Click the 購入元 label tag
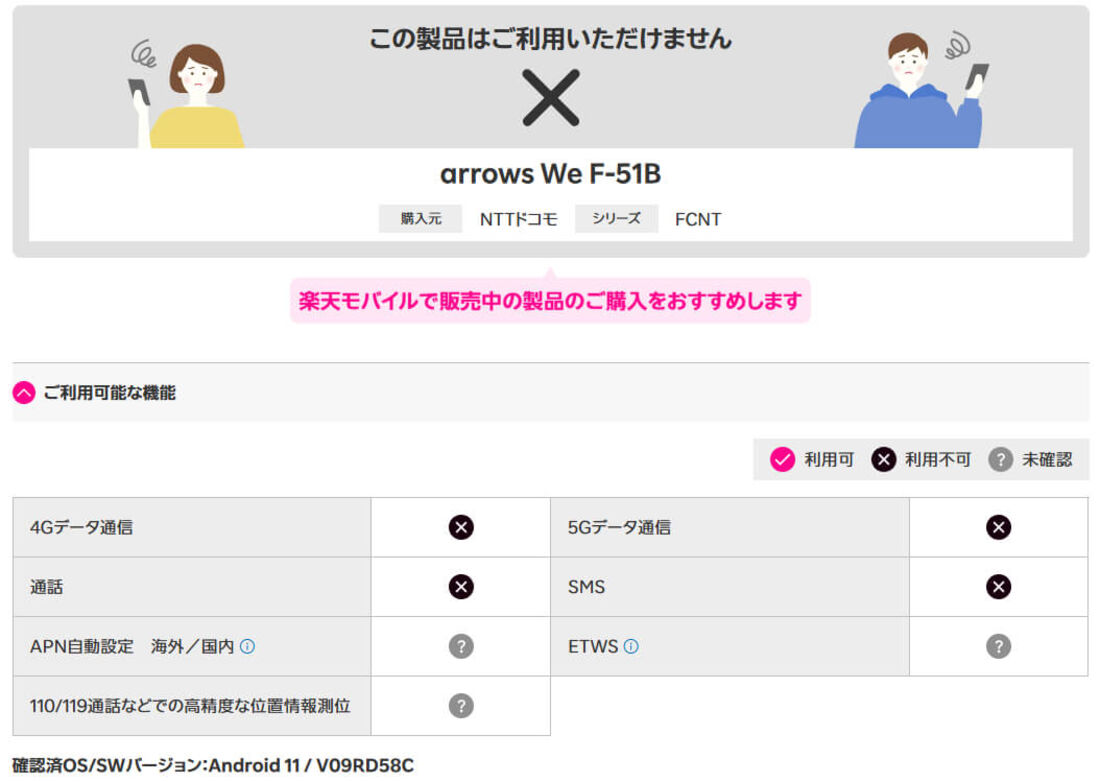The image size is (1100, 782). (420, 219)
